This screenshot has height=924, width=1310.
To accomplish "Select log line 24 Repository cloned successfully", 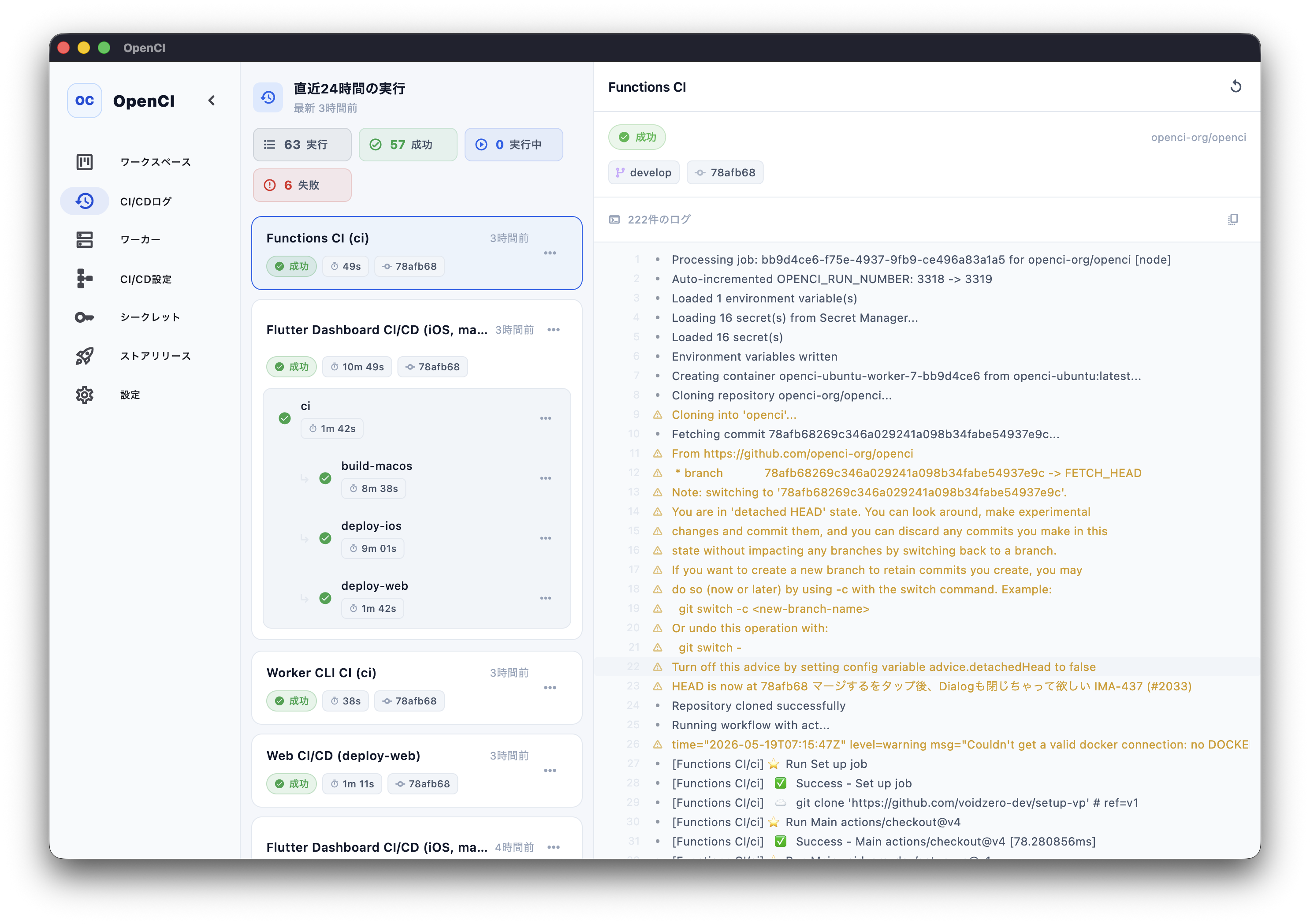I will (x=927, y=706).
